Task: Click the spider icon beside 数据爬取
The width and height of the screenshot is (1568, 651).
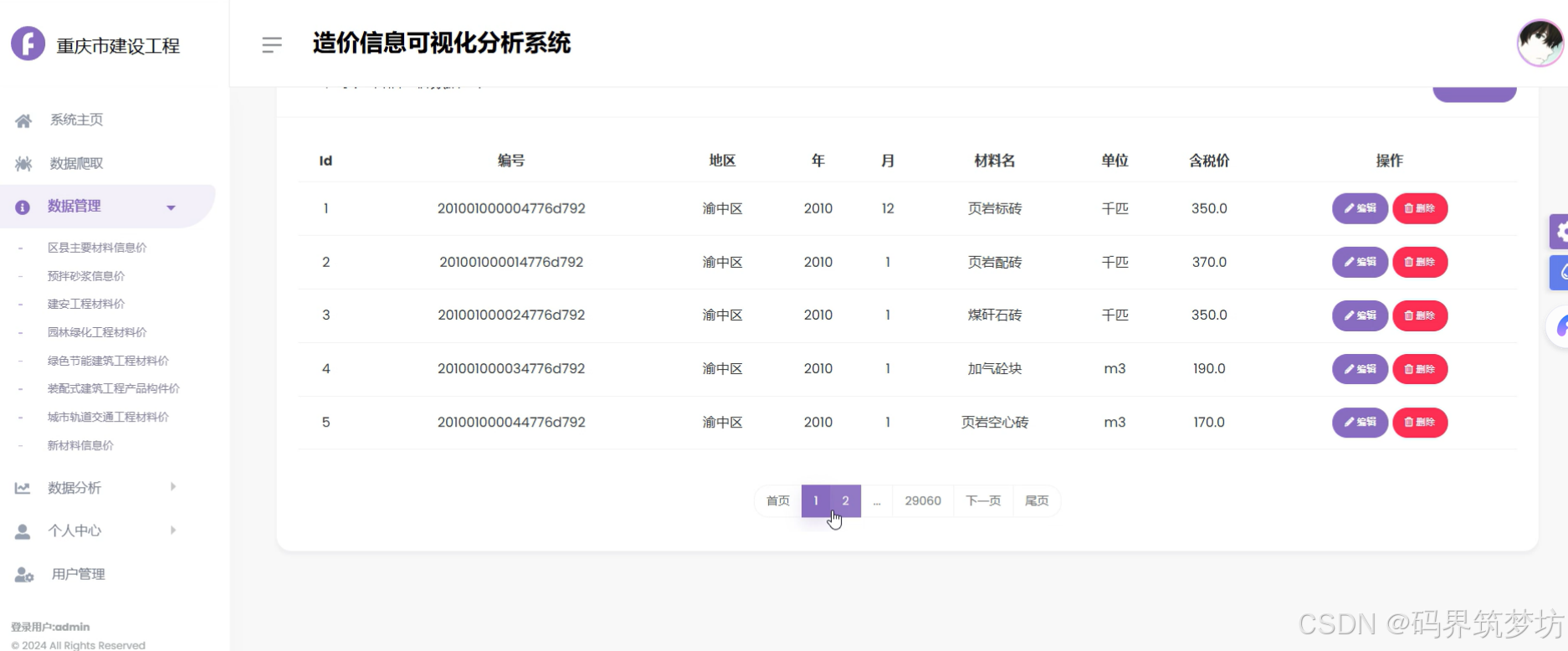Action: [23, 163]
